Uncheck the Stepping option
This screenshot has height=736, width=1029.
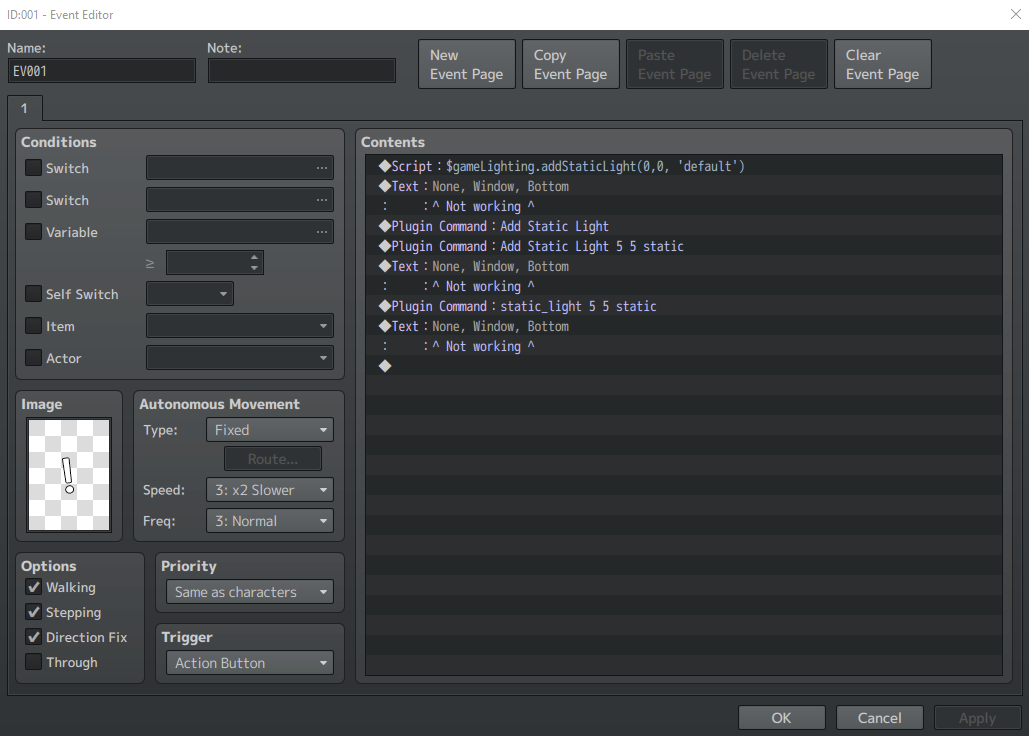[33, 612]
